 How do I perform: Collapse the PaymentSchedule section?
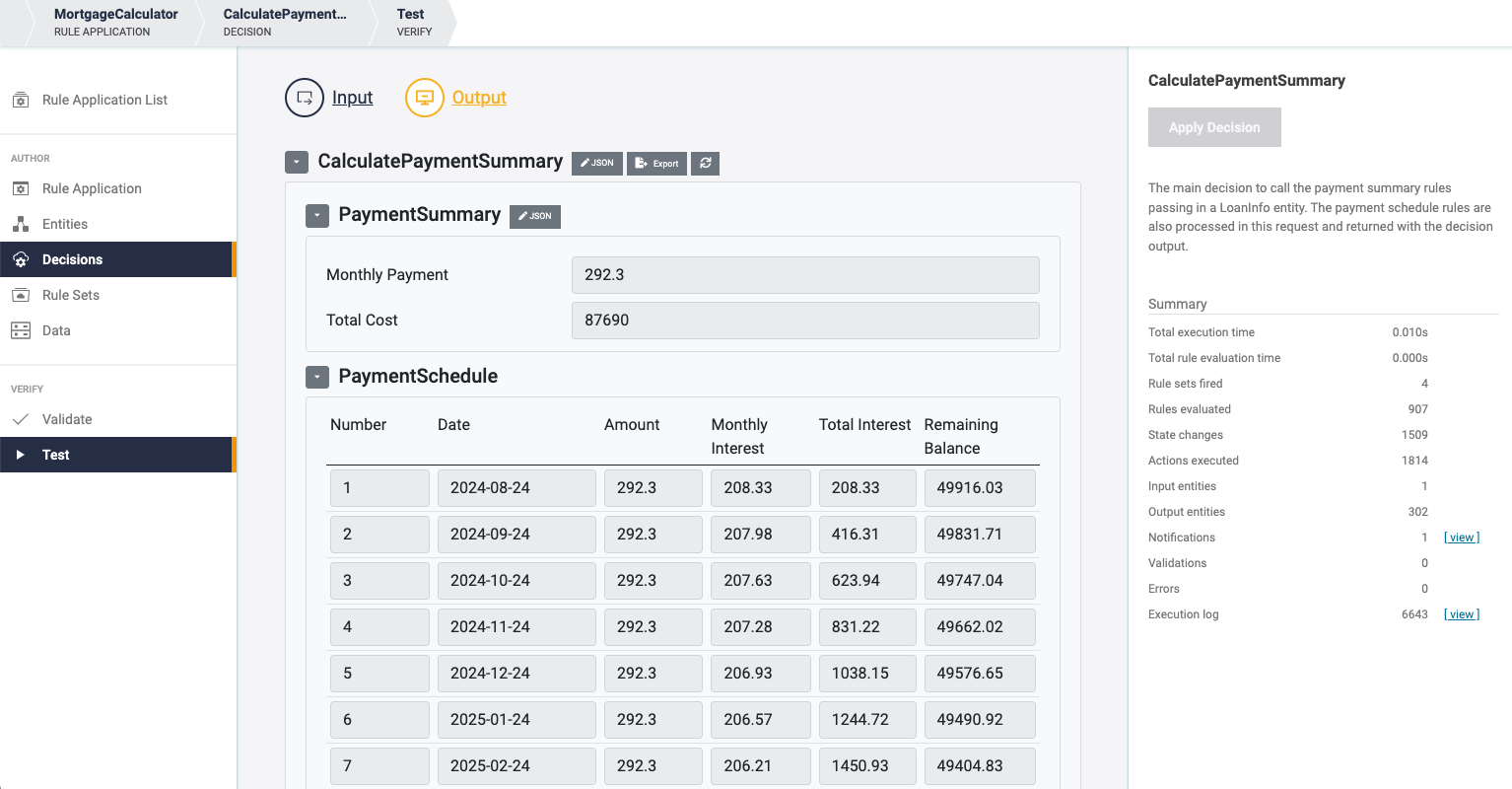pos(316,377)
